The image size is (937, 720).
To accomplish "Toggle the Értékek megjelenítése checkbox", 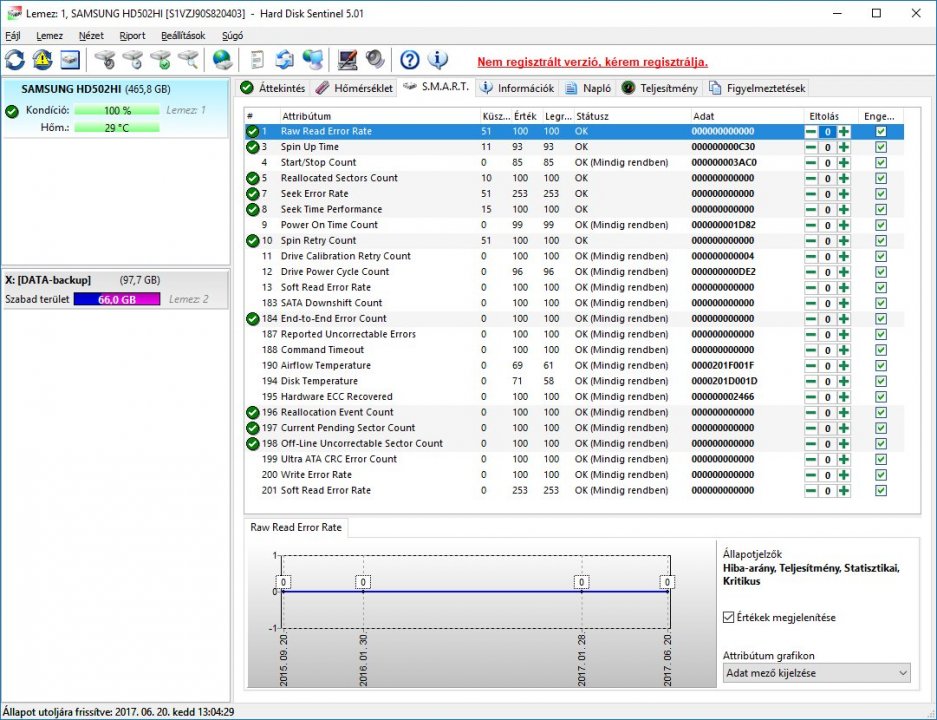I will click(x=728, y=618).
